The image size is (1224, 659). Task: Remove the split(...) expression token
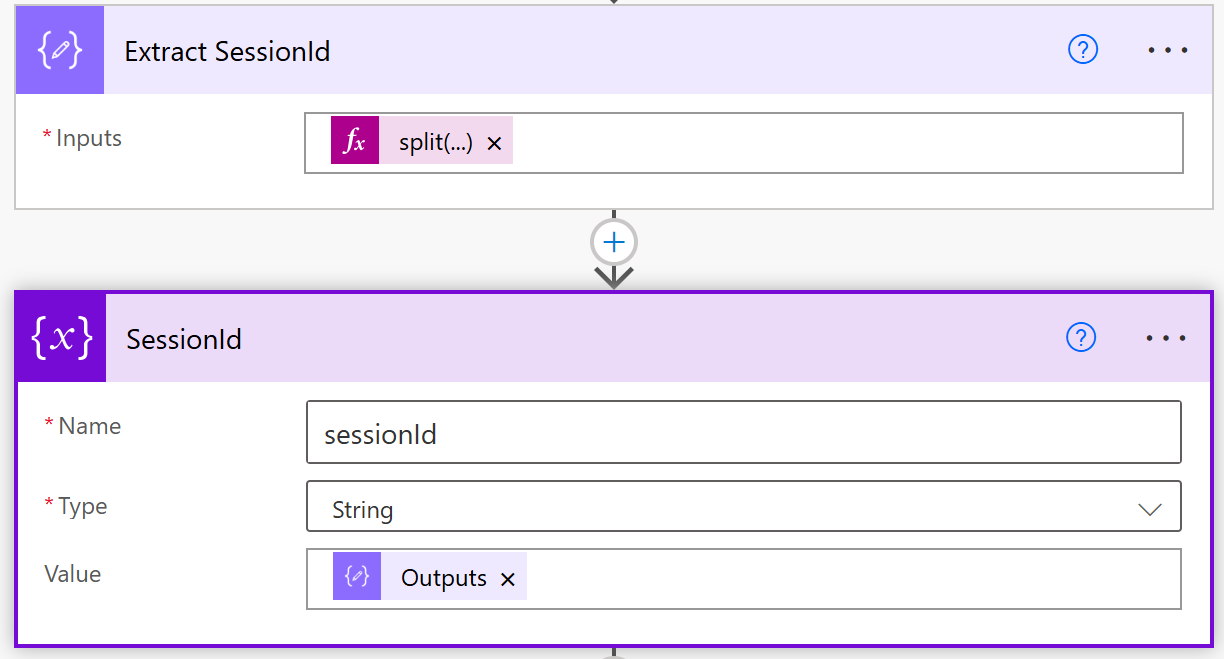click(494, 144)
